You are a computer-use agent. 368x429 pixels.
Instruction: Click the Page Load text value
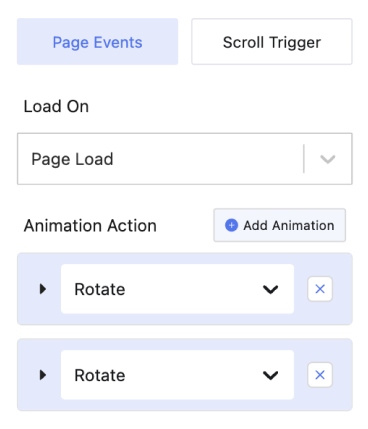[x=72, y=159]
